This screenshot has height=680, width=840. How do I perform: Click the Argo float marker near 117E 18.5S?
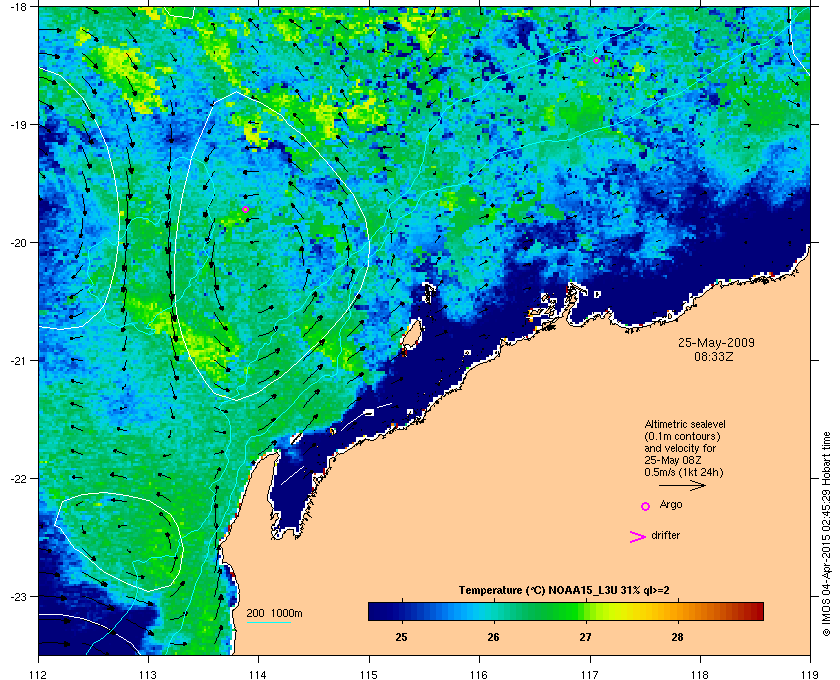tap(596, 61)
